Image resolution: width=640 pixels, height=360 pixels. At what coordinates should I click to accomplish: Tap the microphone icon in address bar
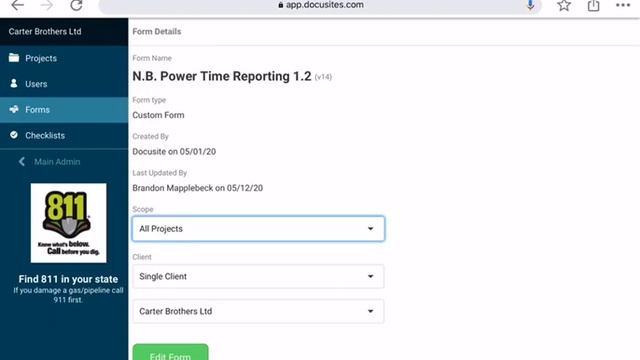point(530,5)
